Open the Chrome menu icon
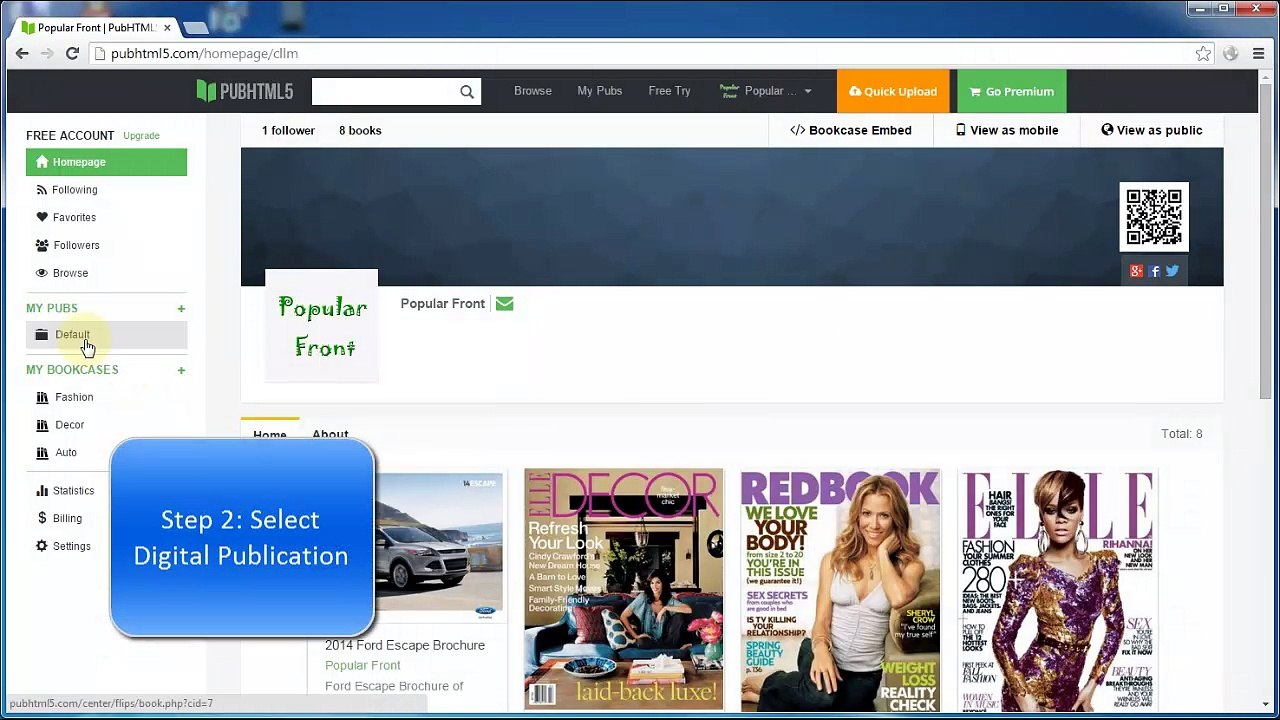The width and height of the screenshot is (1280, 720). 1259,54
